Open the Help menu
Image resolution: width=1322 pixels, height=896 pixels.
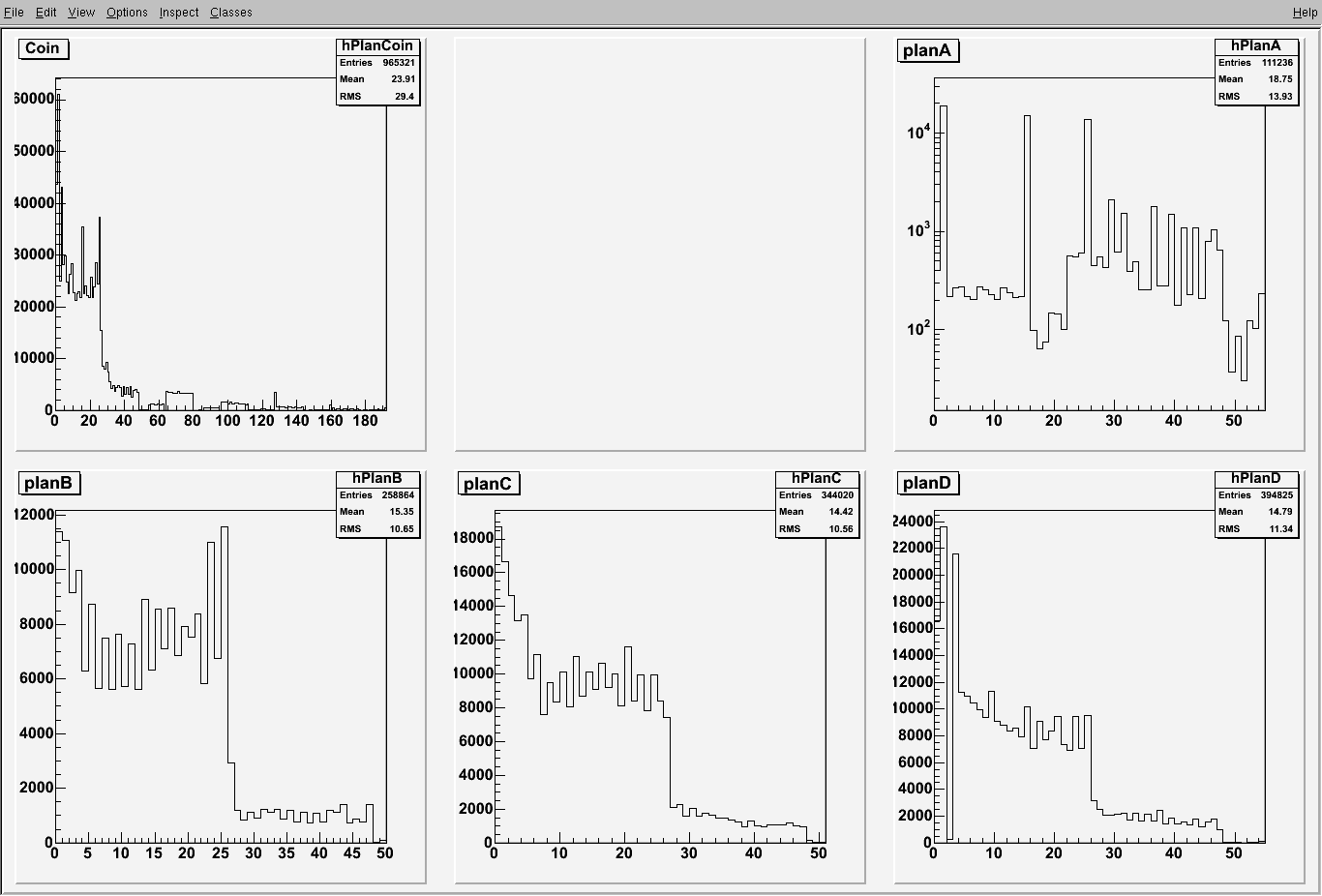(1305, 13)
